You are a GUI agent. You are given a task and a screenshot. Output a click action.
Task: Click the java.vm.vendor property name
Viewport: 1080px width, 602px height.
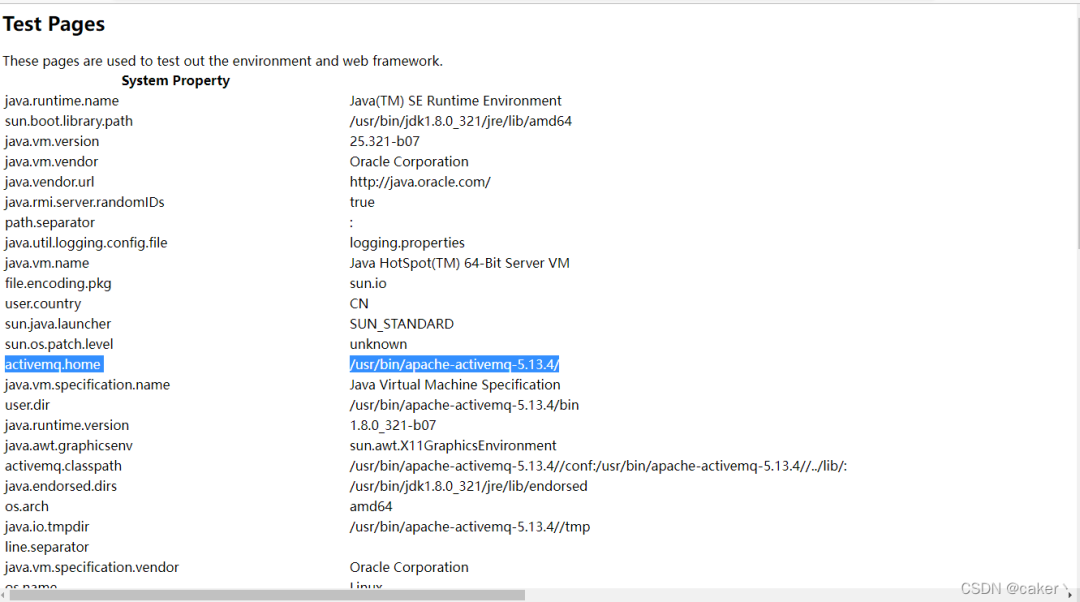(x=52, y=161)
